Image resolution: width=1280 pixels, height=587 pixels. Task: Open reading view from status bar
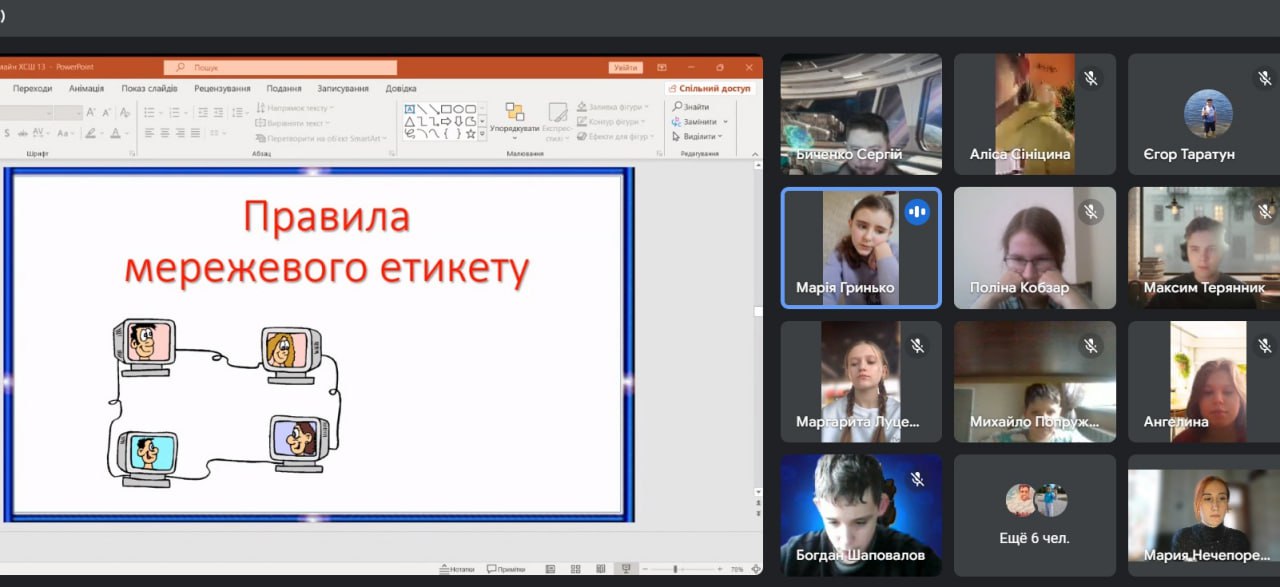coord(600,569)
